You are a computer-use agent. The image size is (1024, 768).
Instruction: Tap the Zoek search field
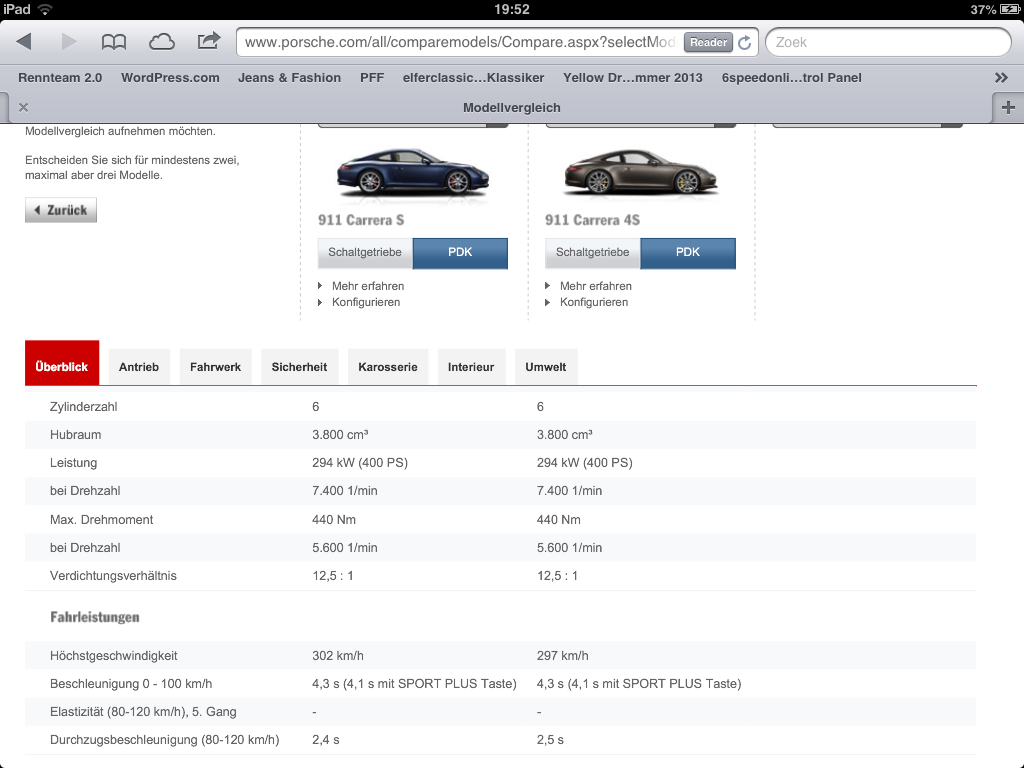coord(888,42)
